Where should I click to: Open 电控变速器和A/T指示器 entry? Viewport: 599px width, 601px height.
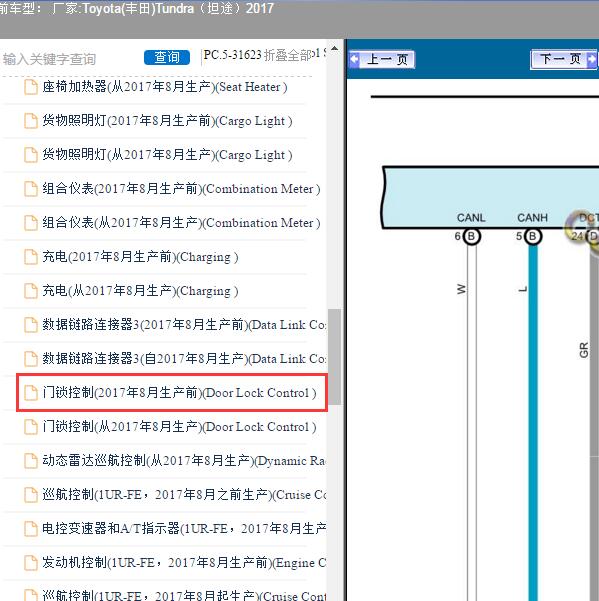point(184,529)
